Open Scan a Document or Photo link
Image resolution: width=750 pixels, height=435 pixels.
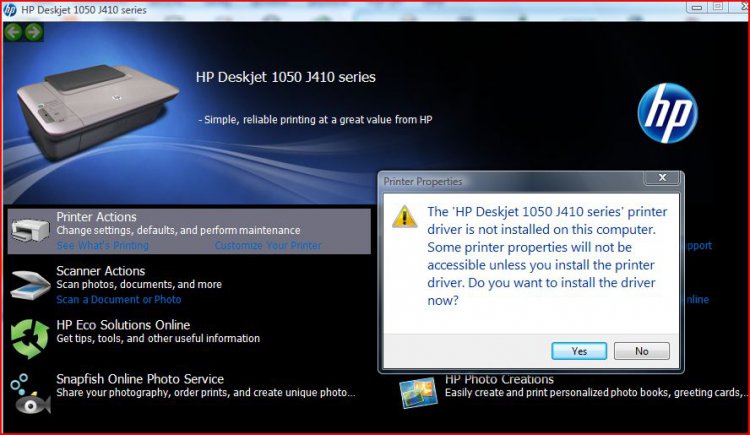tap(119, 300)
